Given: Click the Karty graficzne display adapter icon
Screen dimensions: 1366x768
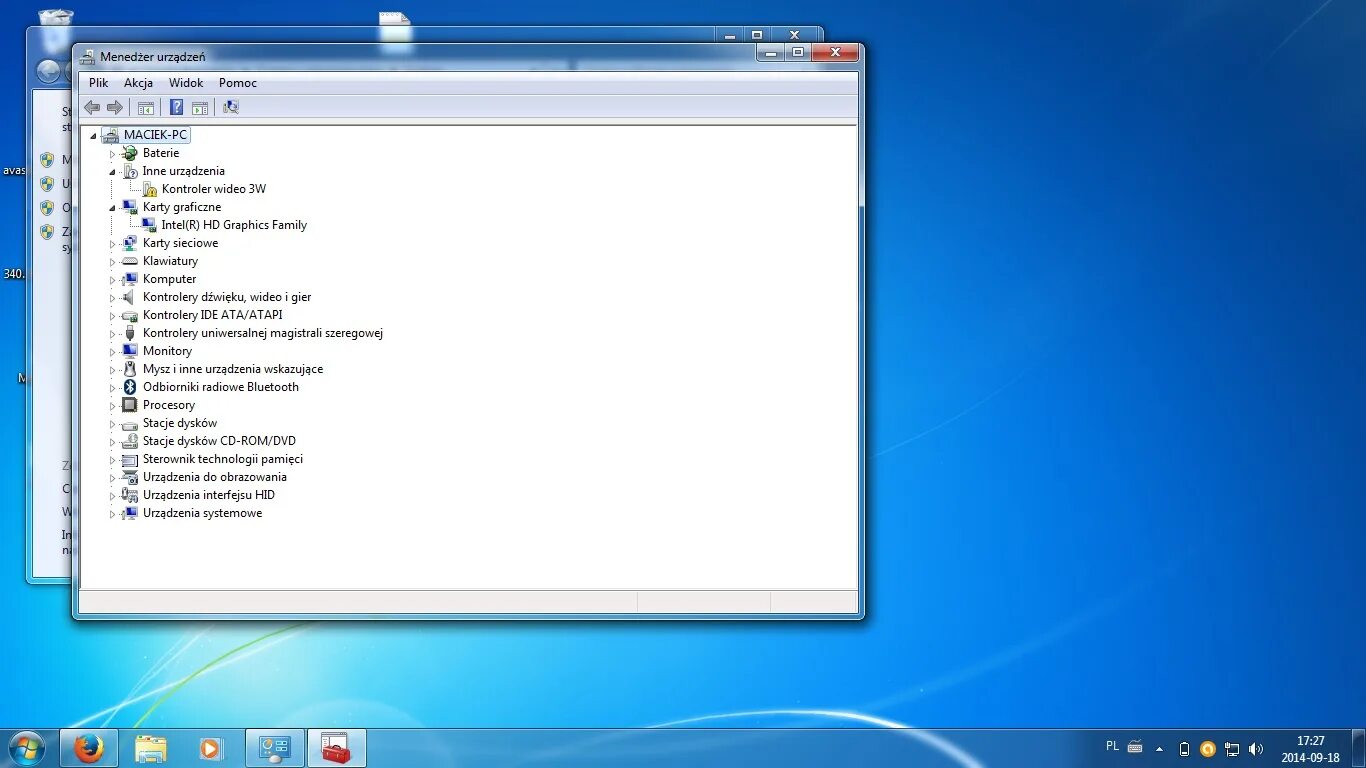Looking at the screenshot, I should [129, 207].
